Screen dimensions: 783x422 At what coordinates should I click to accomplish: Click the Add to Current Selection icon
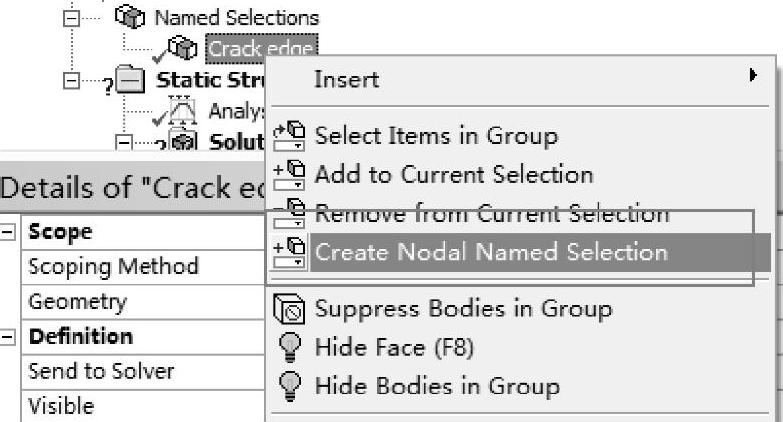288,174
